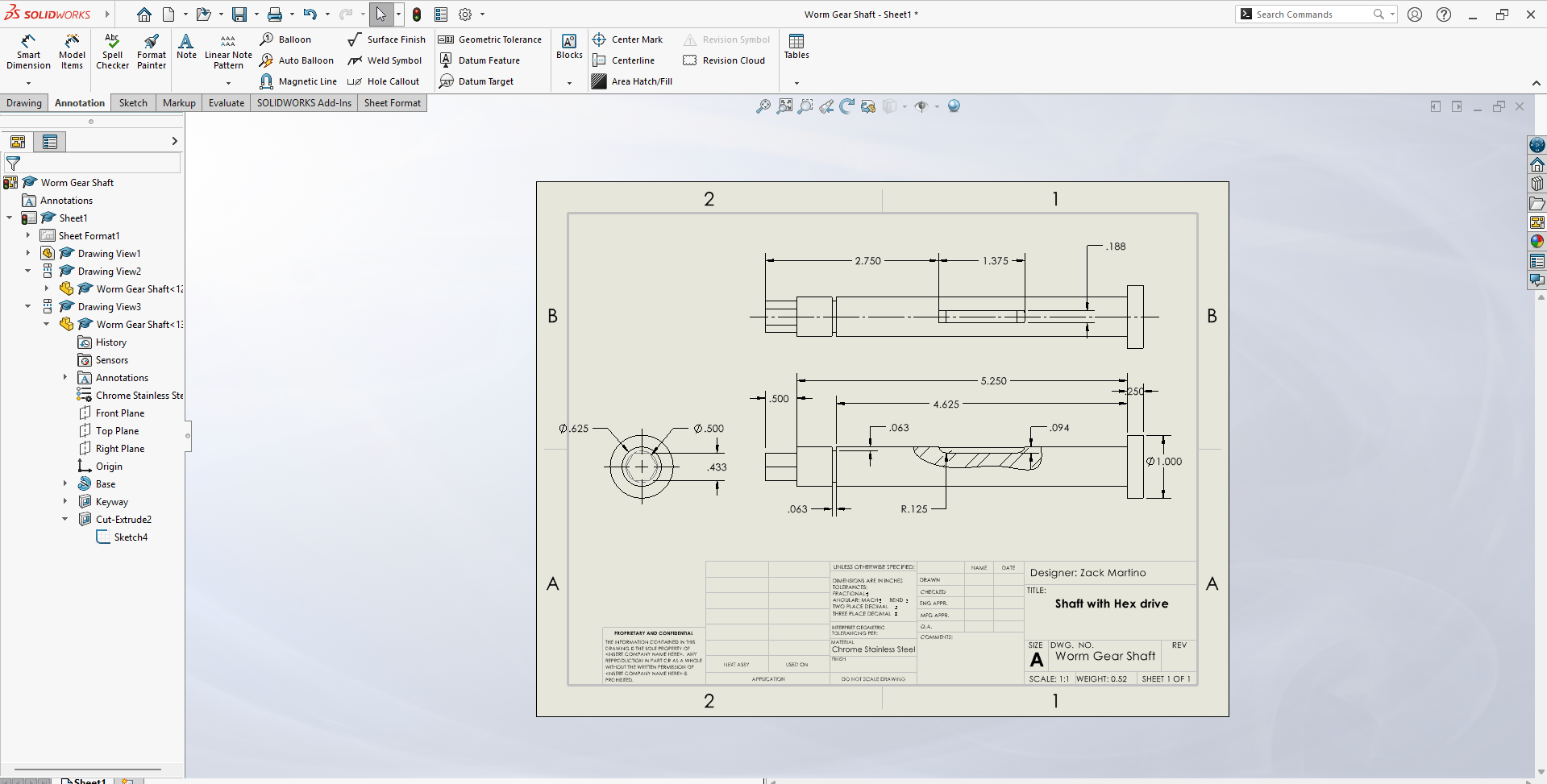1547x784 pixels.
Task: Open the Options gear icon
Action: click(465, 15)
